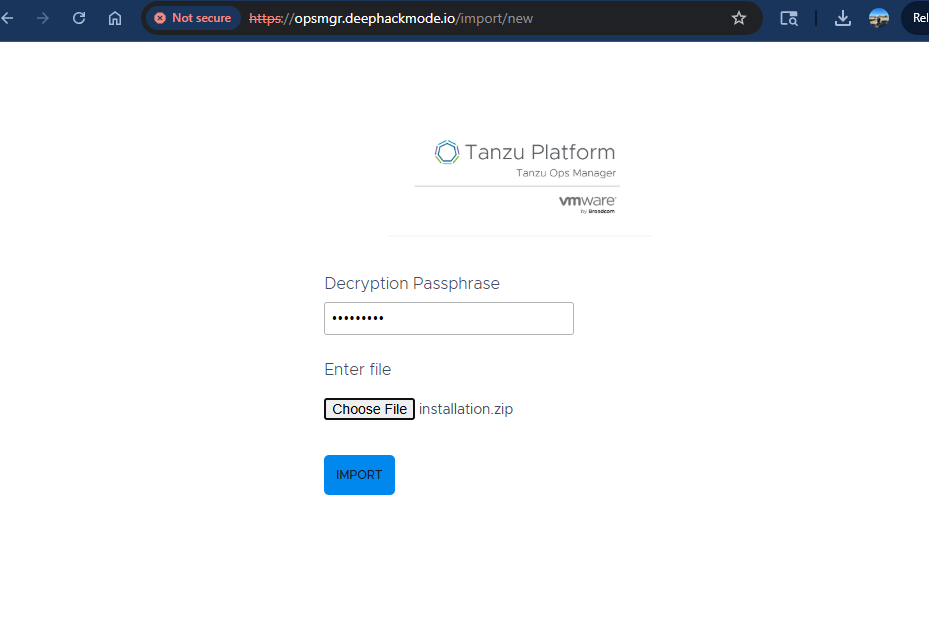
Task: Open the browser profile avatar
Action: [879, 18]
